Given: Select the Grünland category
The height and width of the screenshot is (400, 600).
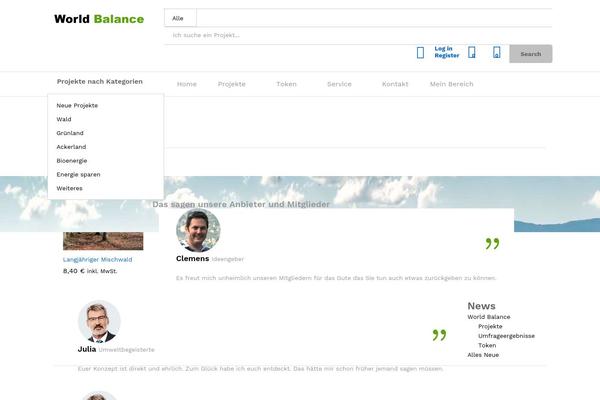Looking at the screenshot, I should pyautogui.click(x=70, y=133).
